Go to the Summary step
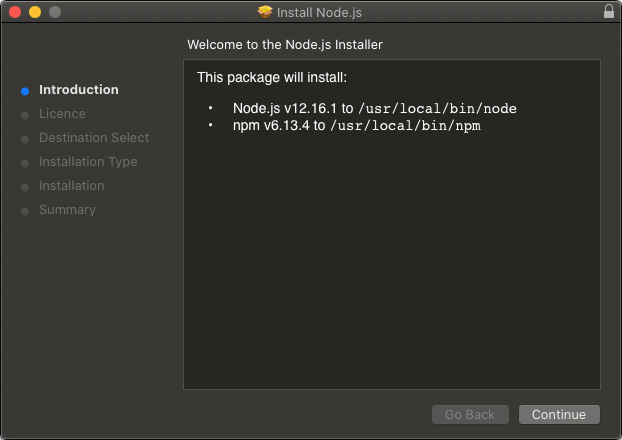 pyautogui.click(x=67, y=210)
